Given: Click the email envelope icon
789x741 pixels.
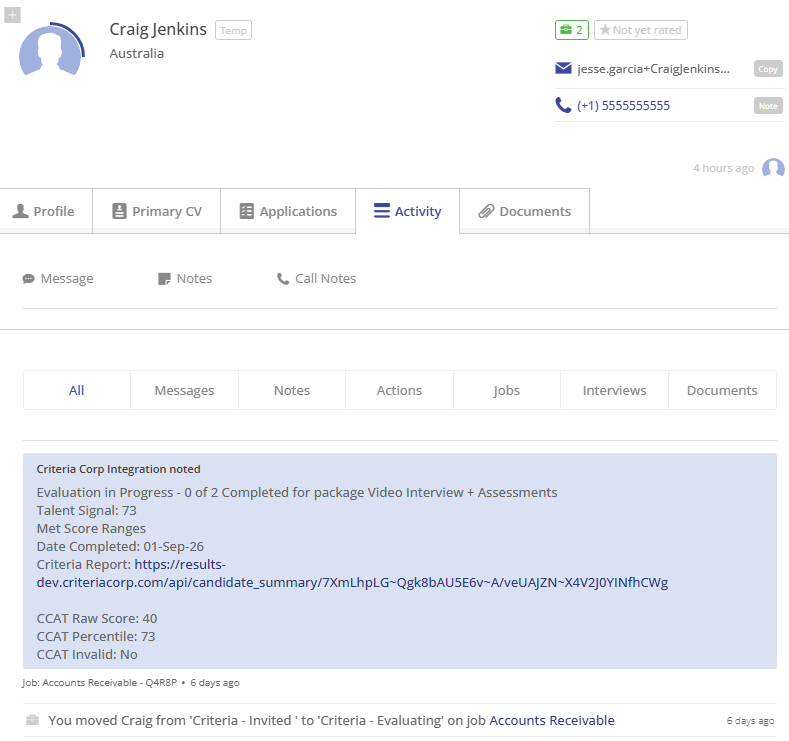Looking at the screenshot, I should (563, 68).
